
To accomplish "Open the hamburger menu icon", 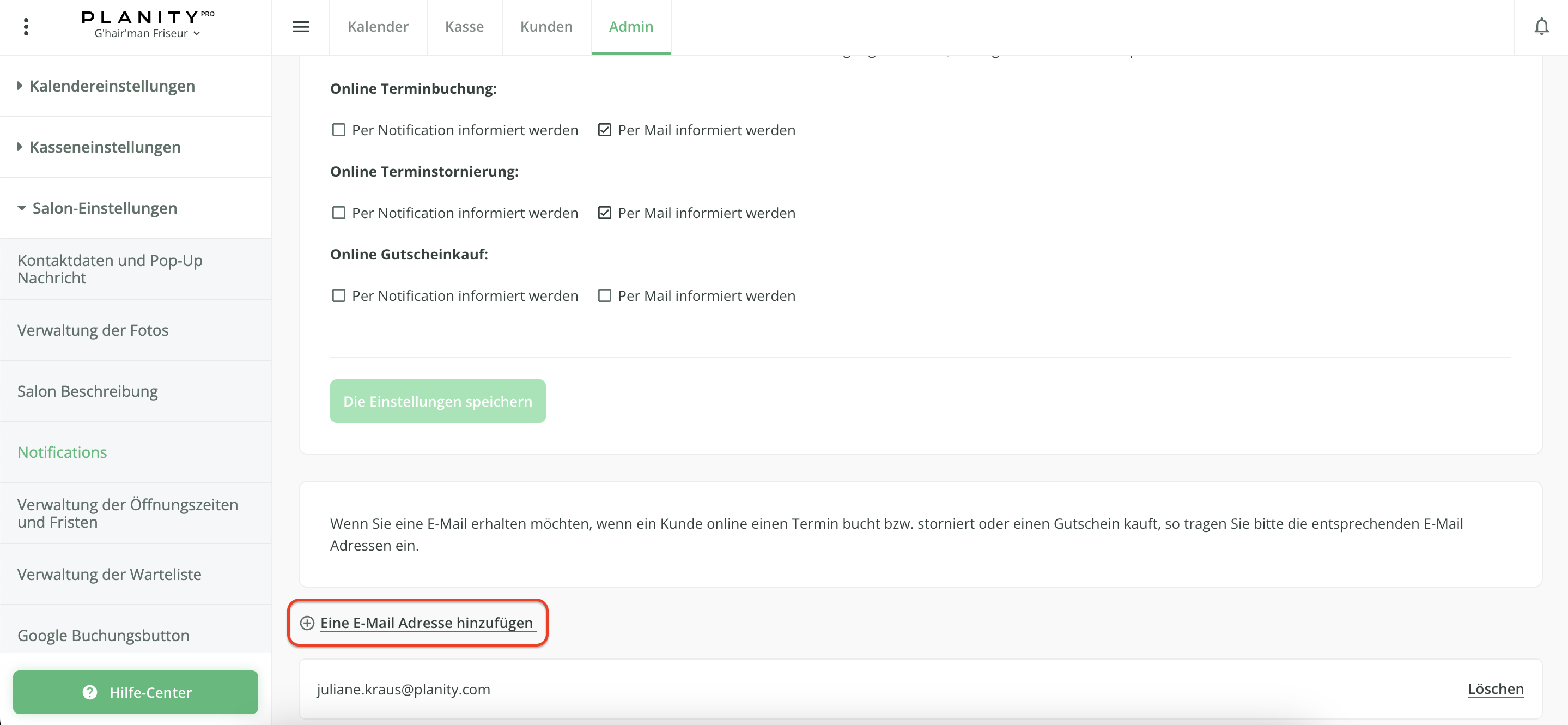I will pyautogui.click(x=301, y=27).
